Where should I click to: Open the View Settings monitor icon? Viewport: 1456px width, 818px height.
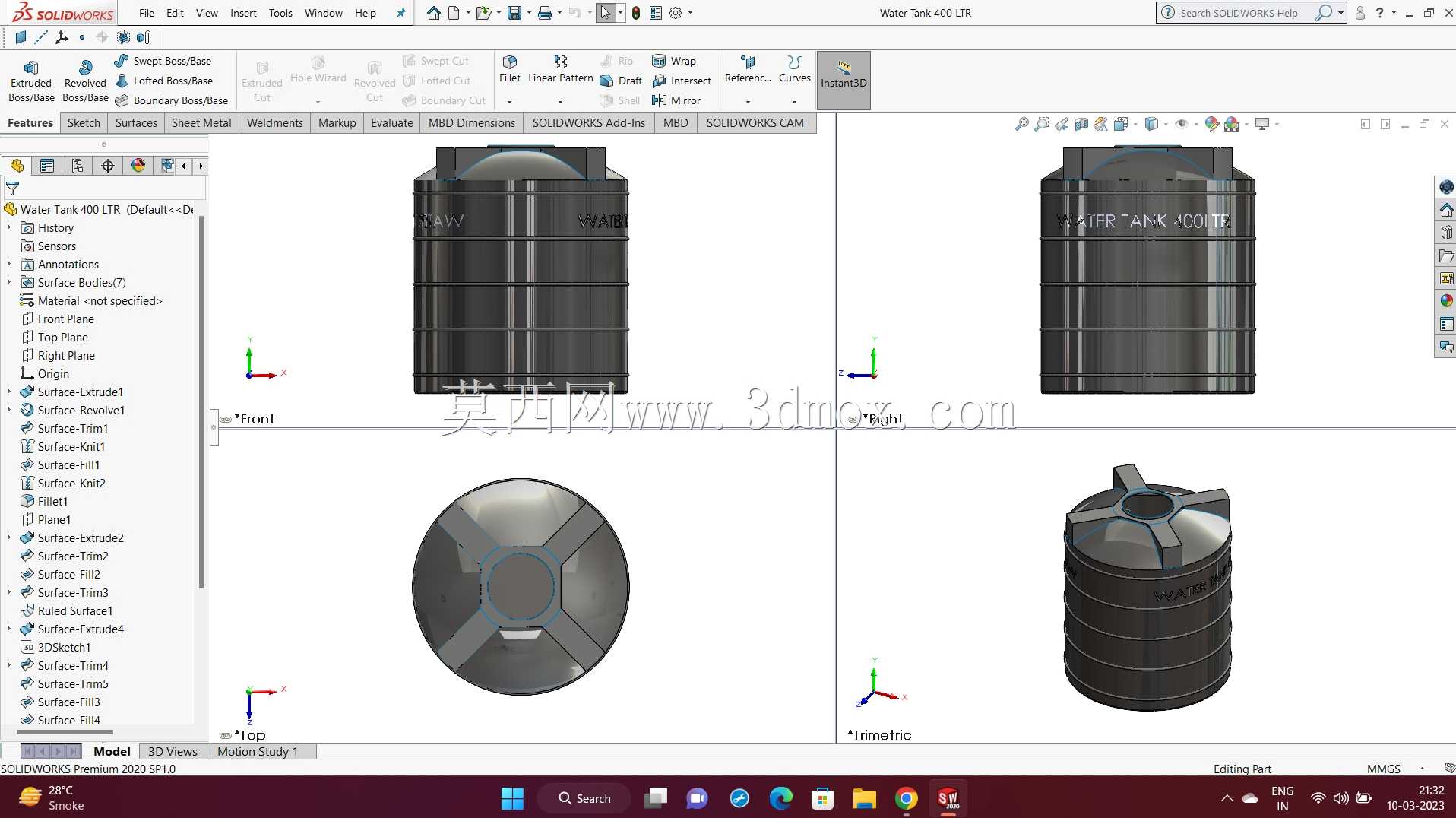(1262, 124)
